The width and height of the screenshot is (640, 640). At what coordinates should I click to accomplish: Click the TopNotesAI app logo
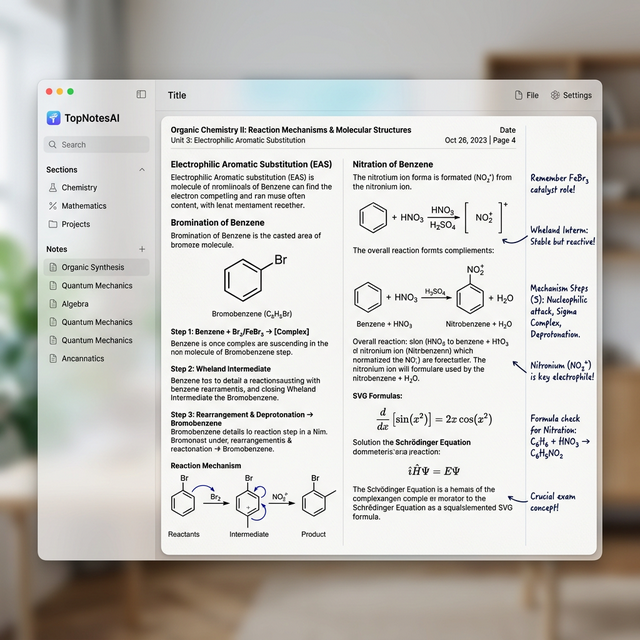point(53,118)
